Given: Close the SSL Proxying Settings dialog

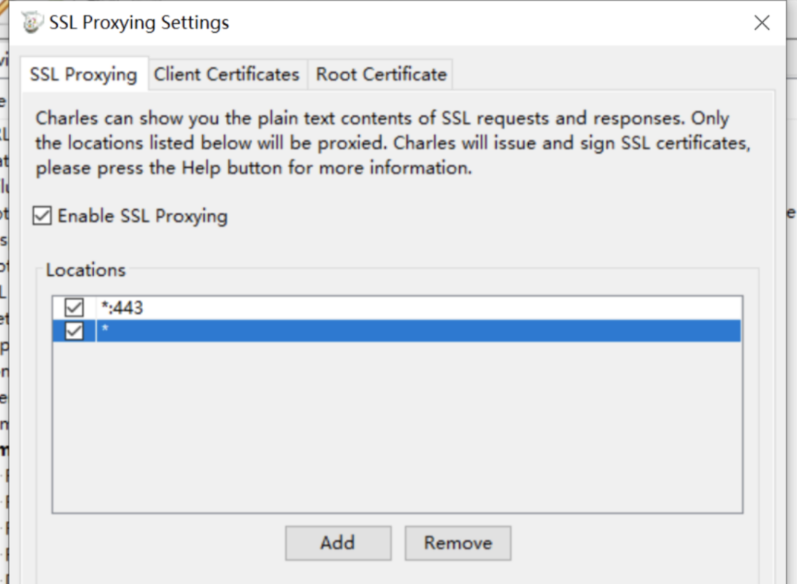Looking at the screenshot, I should point(761,22).
